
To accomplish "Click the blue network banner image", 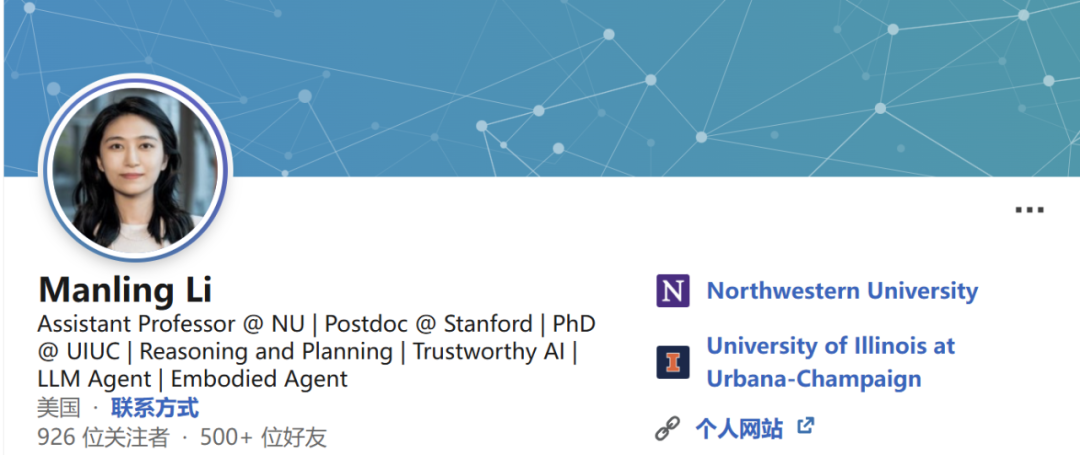I will click(x=640, y=80).
